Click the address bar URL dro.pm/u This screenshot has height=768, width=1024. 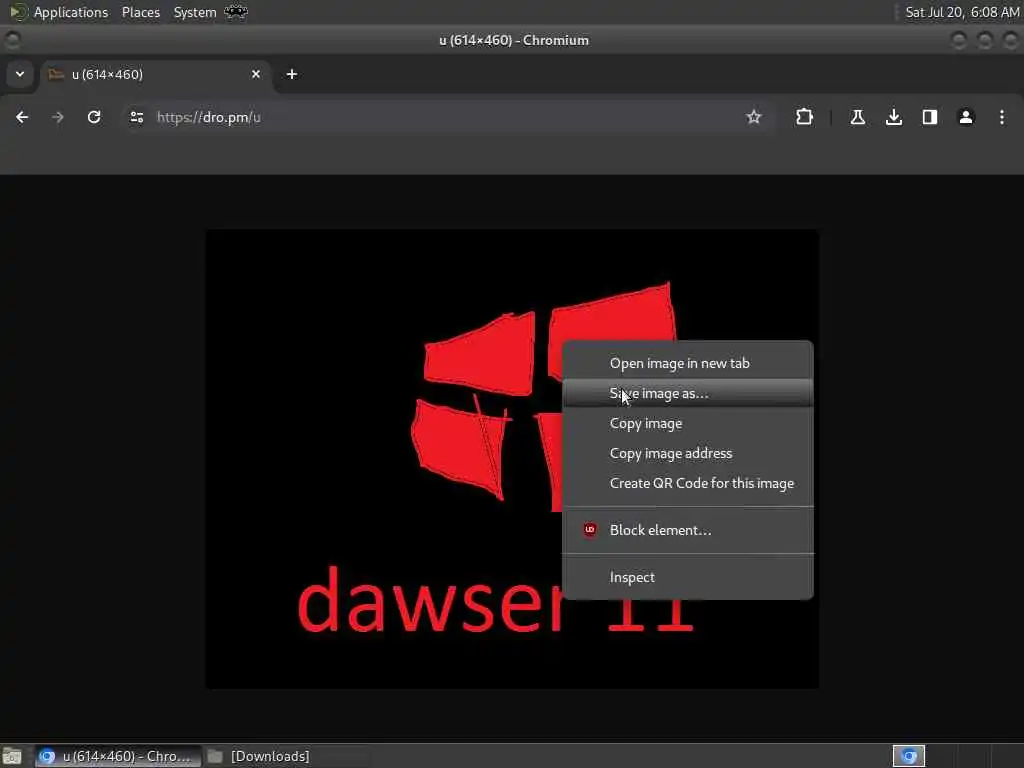(x=208, y=118)
